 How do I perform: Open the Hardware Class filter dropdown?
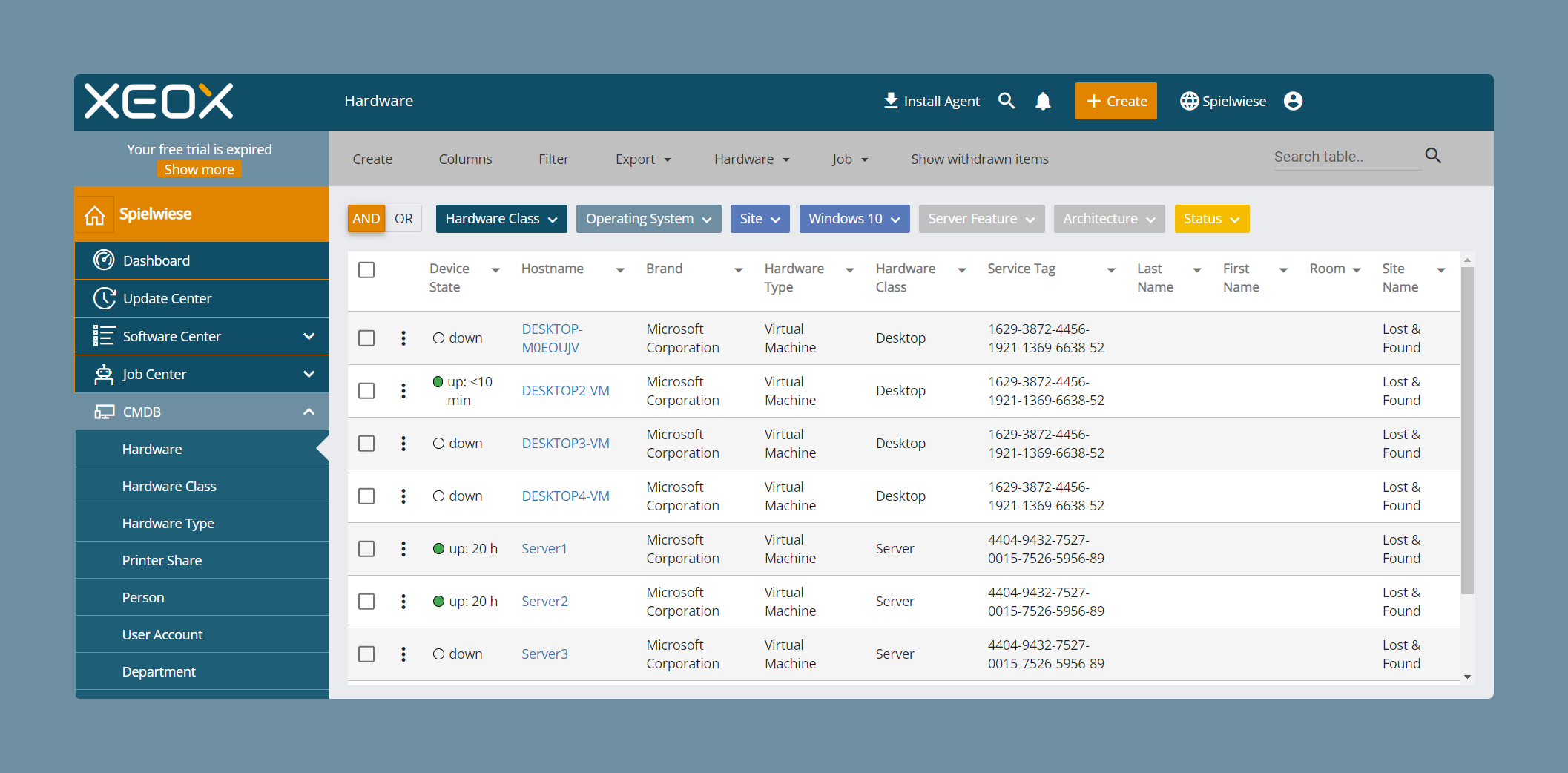(x=501, y=219)
